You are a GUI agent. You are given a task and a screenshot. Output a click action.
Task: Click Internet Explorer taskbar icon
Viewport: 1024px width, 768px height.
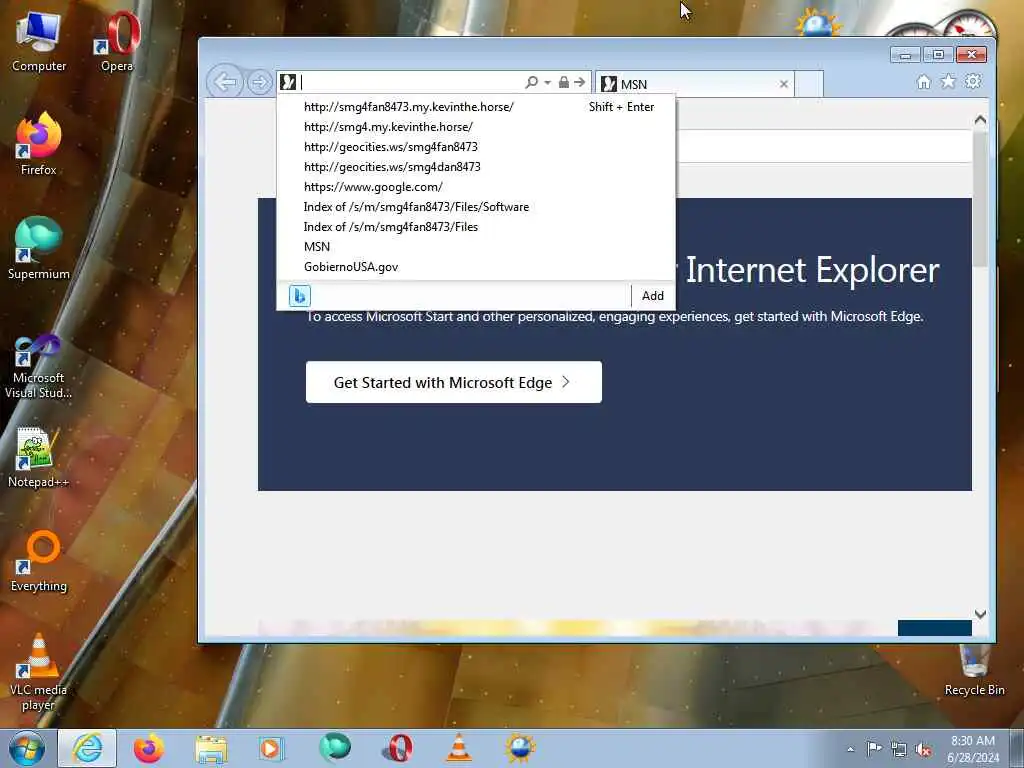(x=88, y=748)
